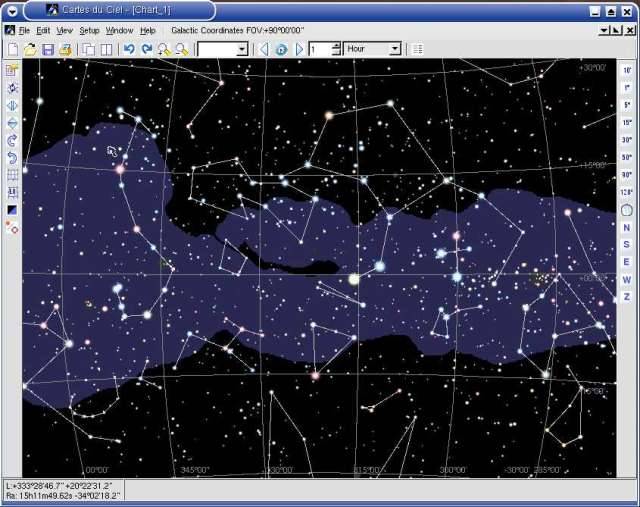The width and height of the screenshot is (640, 507).
Task: Open the Window menu
Action: [x=119, y=31]
